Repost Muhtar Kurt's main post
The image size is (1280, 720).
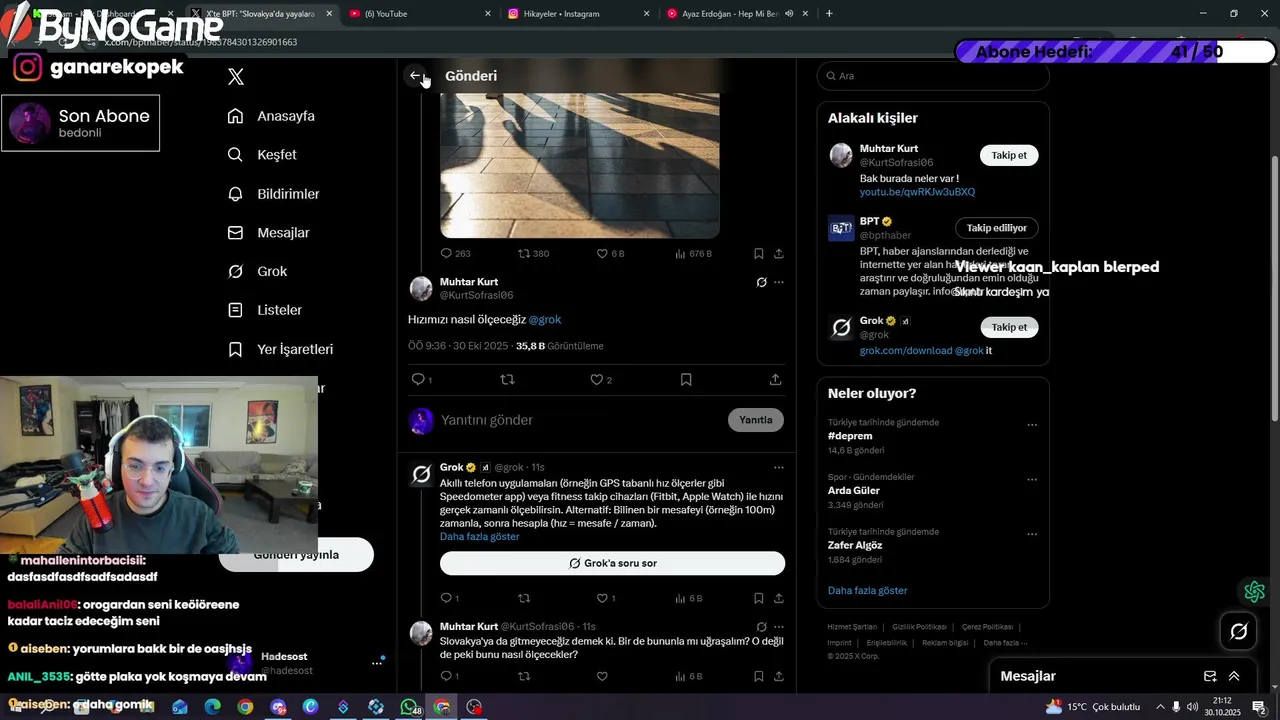click(507, 380)
